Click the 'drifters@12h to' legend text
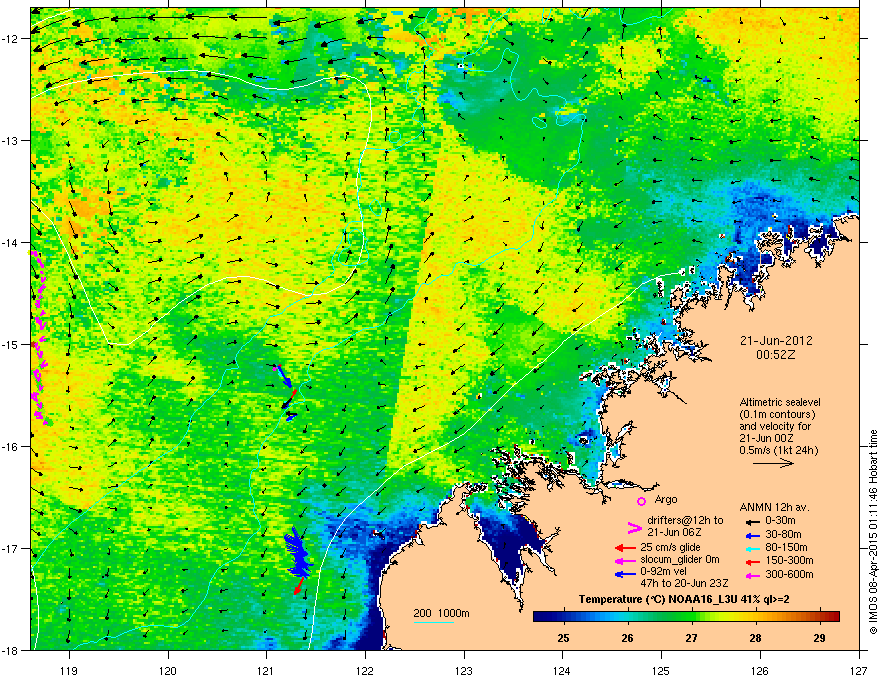The image size is (880, 680). tap(685, 520)
